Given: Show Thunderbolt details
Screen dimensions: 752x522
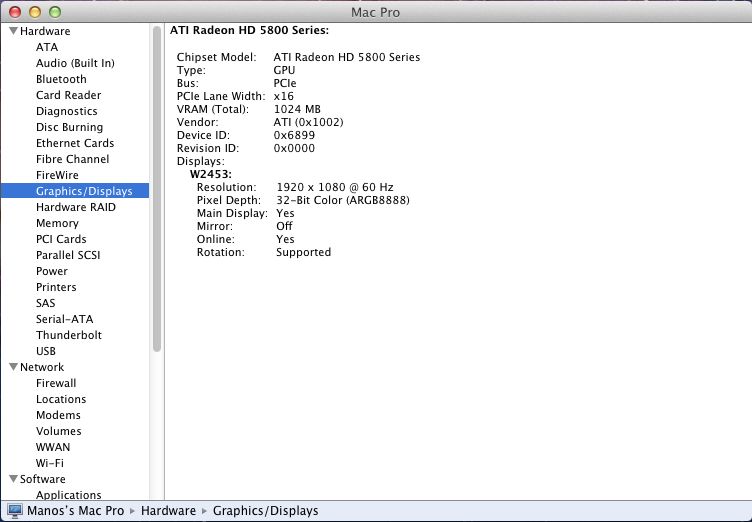Looking at the screenshot, I should click(x=69, y=335).
